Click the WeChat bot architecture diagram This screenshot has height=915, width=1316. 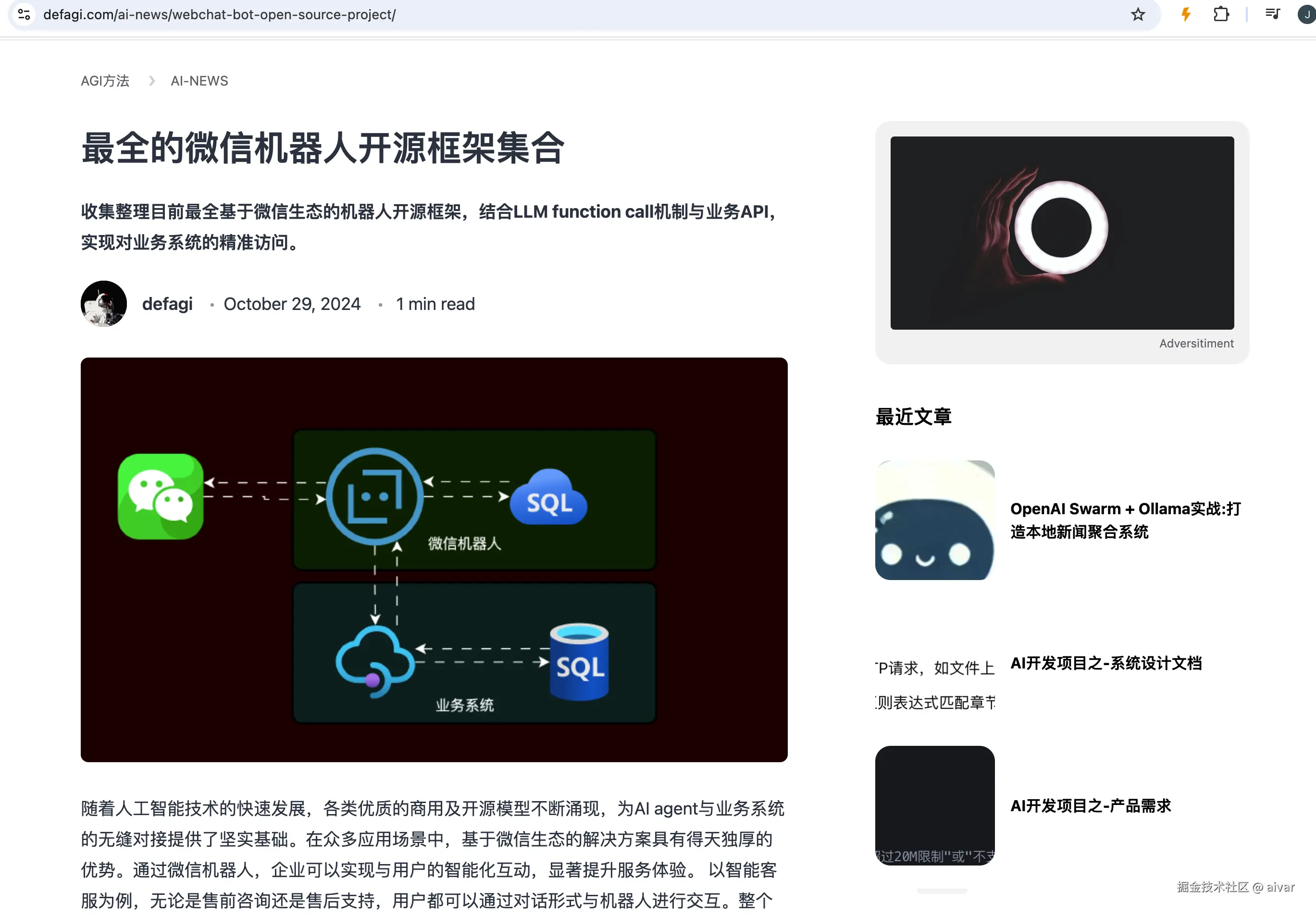point(434,559)
